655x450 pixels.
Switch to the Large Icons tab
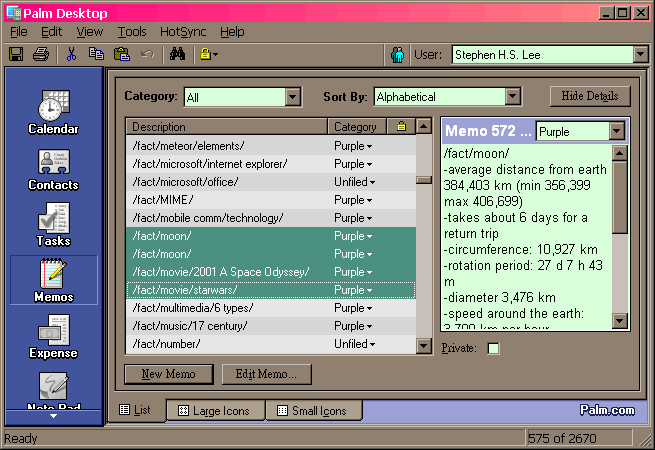215,410
